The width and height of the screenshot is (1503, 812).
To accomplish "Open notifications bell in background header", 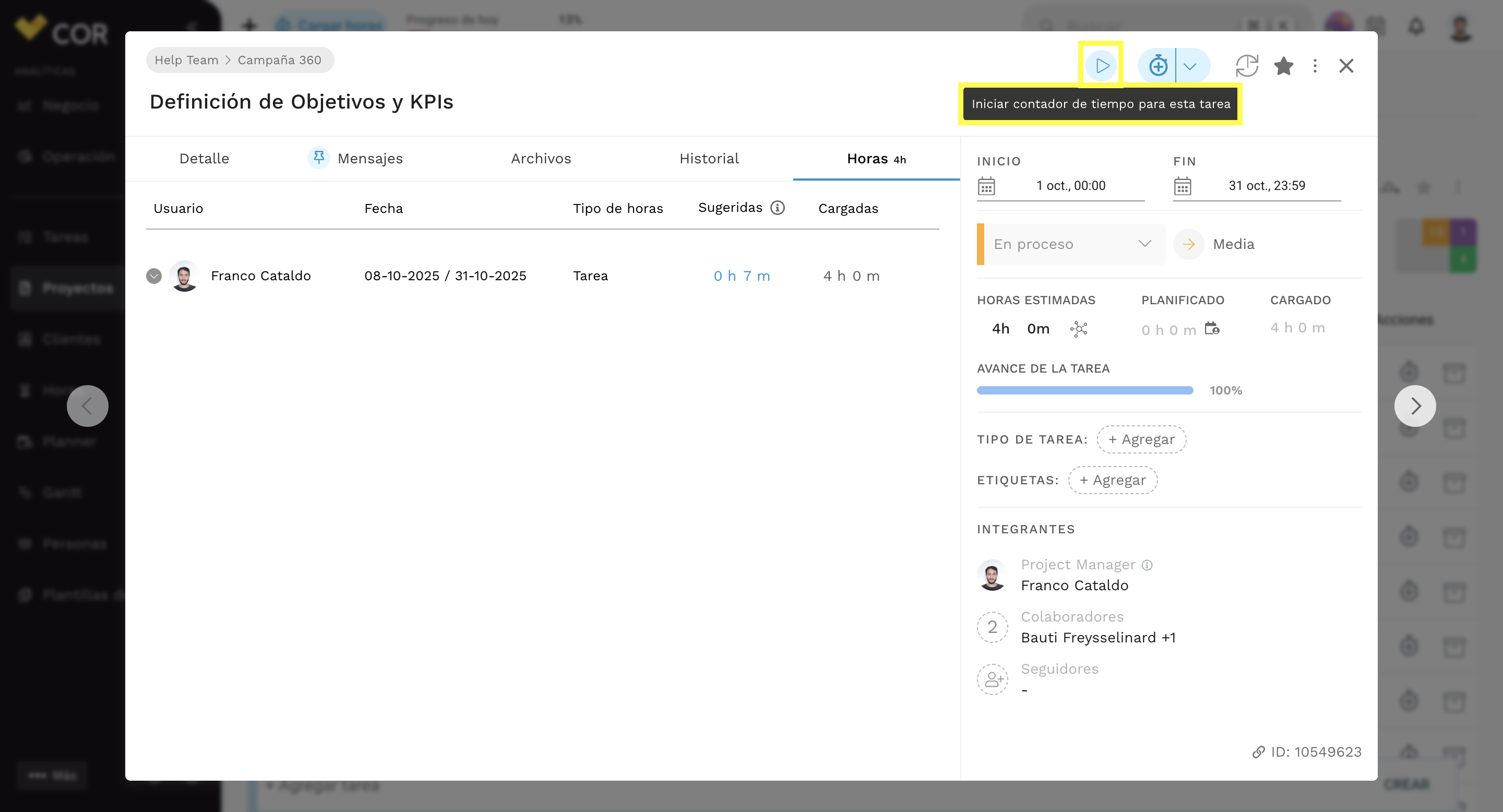I will pos(1416,26).
